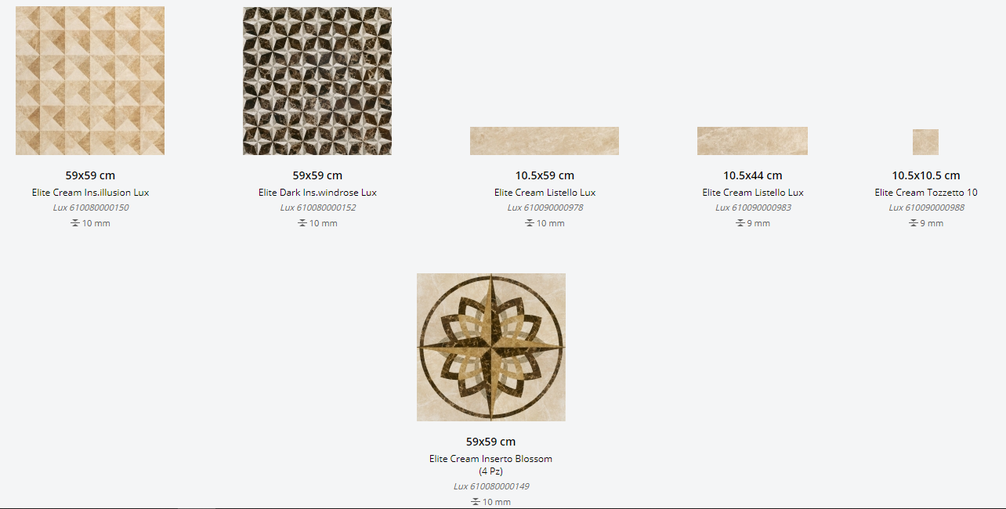1006x509 pixels.
Task: Click the thickness icon under Inserto Blossom
Action: pos(475,501)
